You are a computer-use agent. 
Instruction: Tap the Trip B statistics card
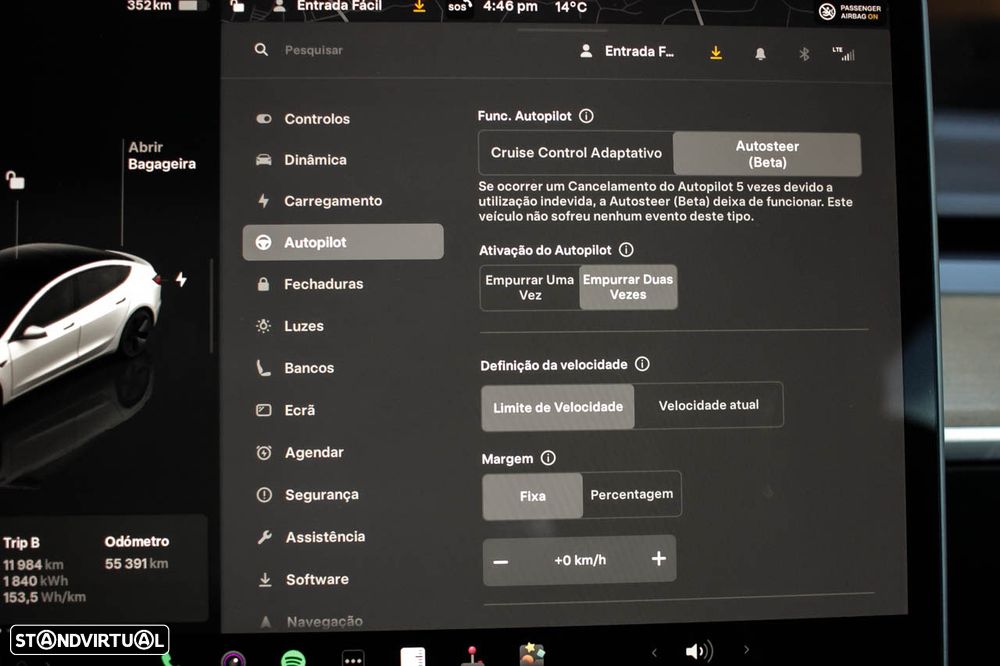coord(44,570)
